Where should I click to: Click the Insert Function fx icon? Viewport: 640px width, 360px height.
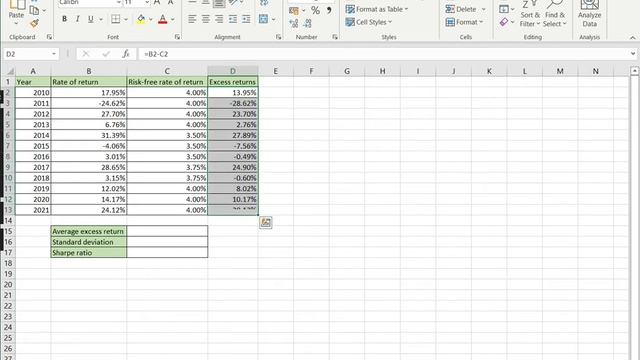click(x=126, y=54)
